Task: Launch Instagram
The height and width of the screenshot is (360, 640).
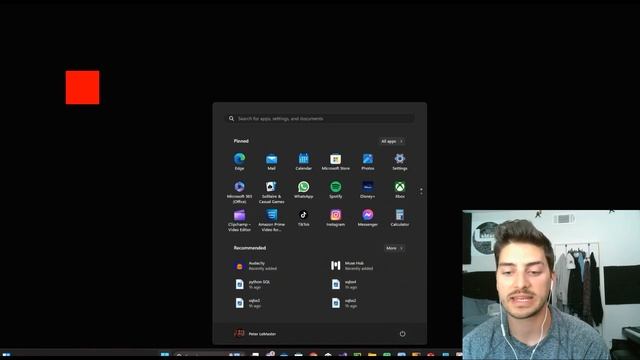Action: (336, 218)
